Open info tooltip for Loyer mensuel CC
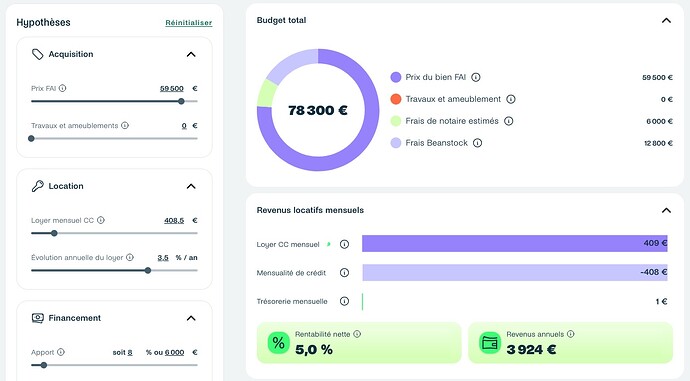Viewport: 690px width, 381px height. (x=101, y=220)
